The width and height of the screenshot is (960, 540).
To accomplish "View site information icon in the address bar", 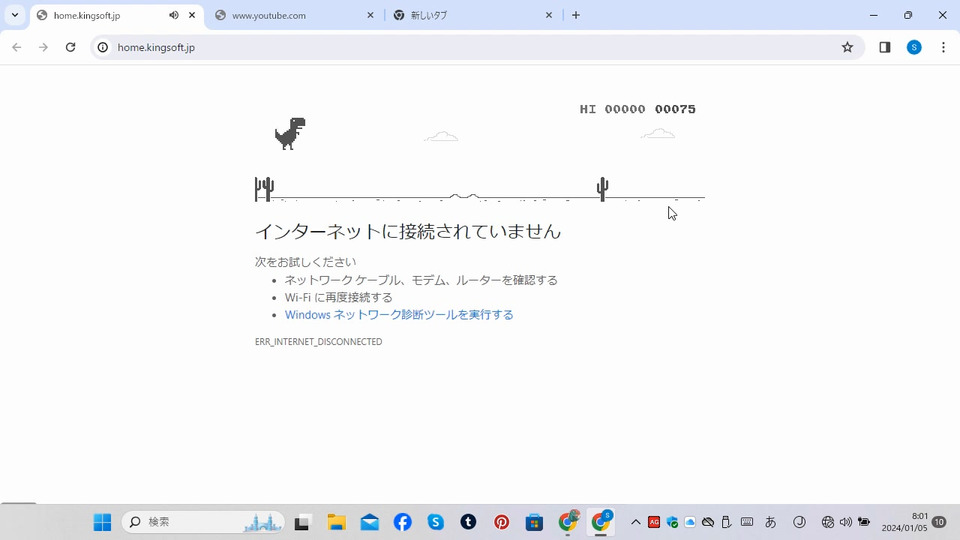I will (103, 47).
